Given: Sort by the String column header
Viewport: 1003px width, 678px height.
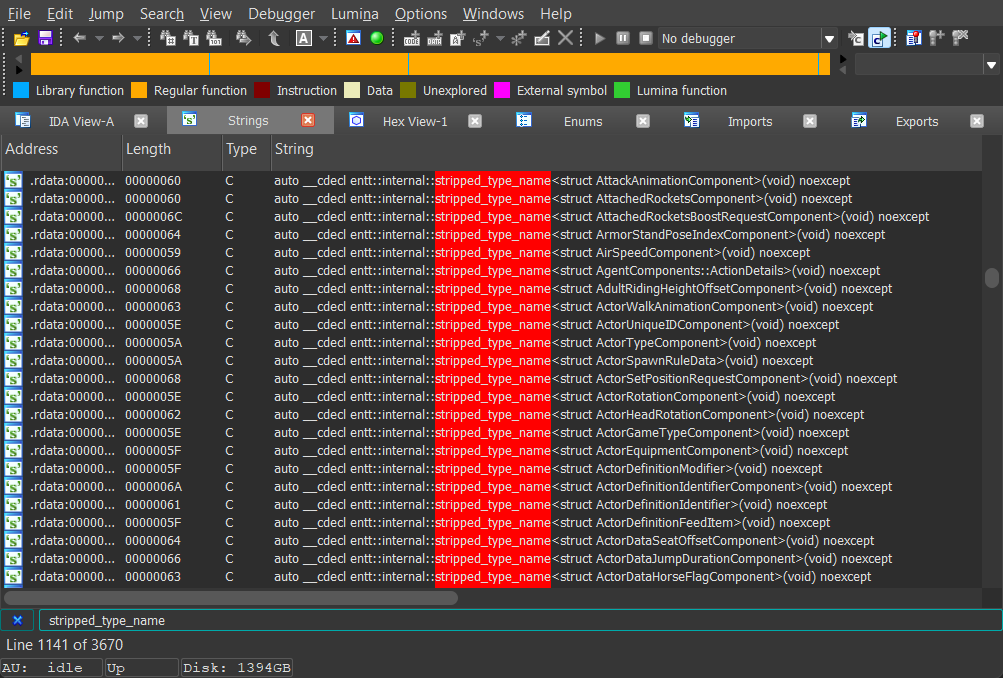Looking at the screenshot, I should (x=626, y=149).
